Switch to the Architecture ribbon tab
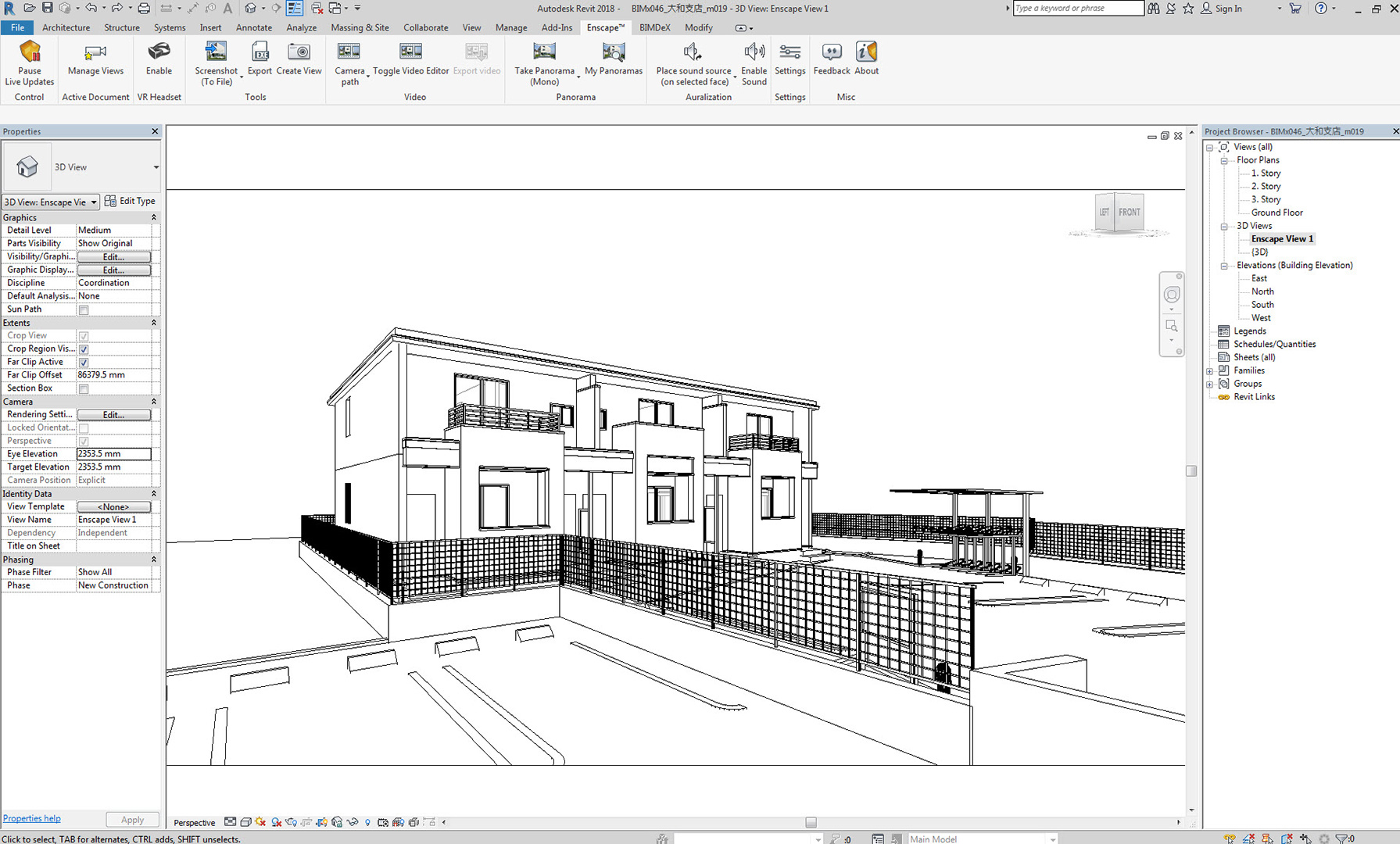 pyautogui.click(x=66, y=27)
